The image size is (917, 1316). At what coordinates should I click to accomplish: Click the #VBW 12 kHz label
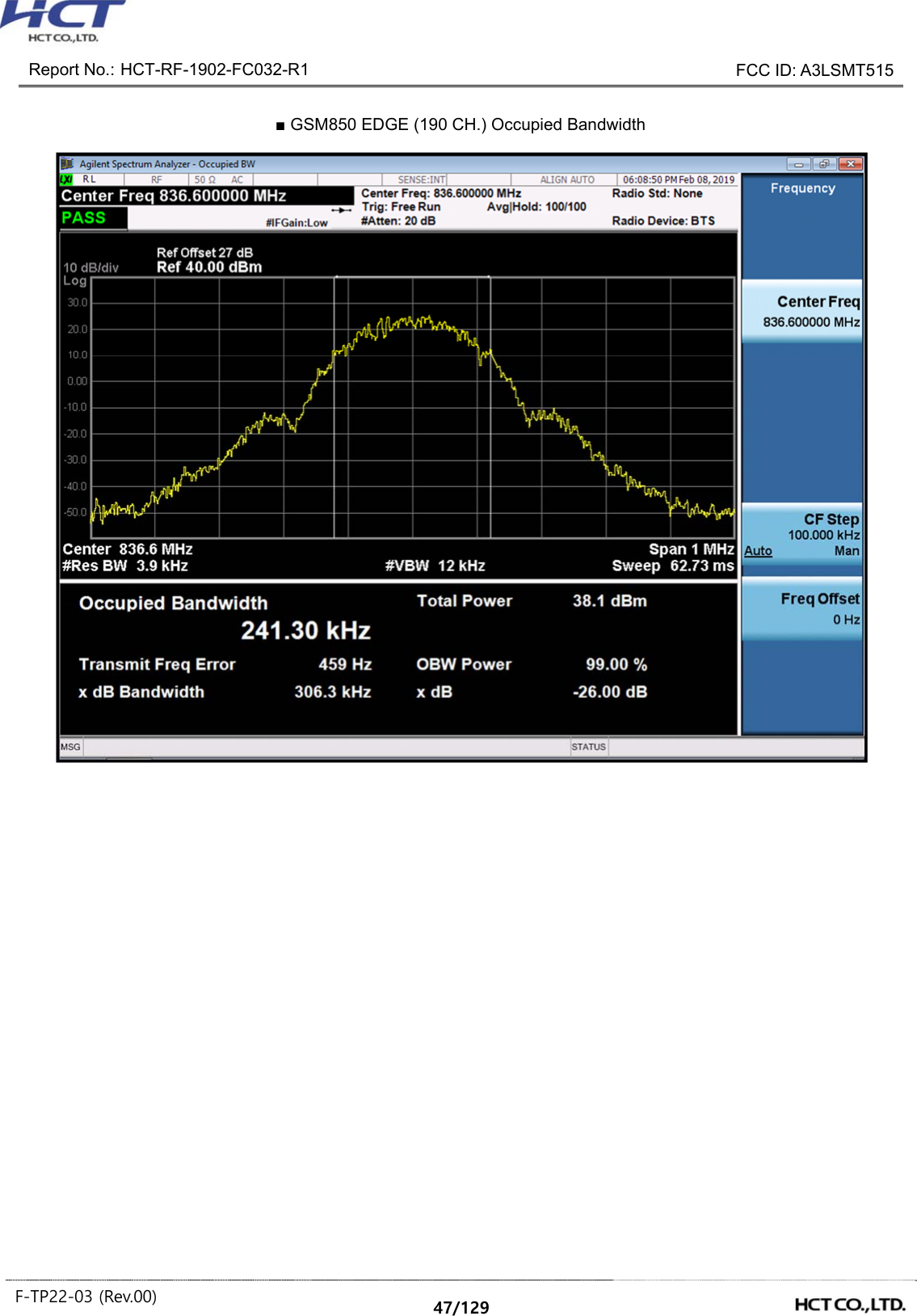point(435,566)
